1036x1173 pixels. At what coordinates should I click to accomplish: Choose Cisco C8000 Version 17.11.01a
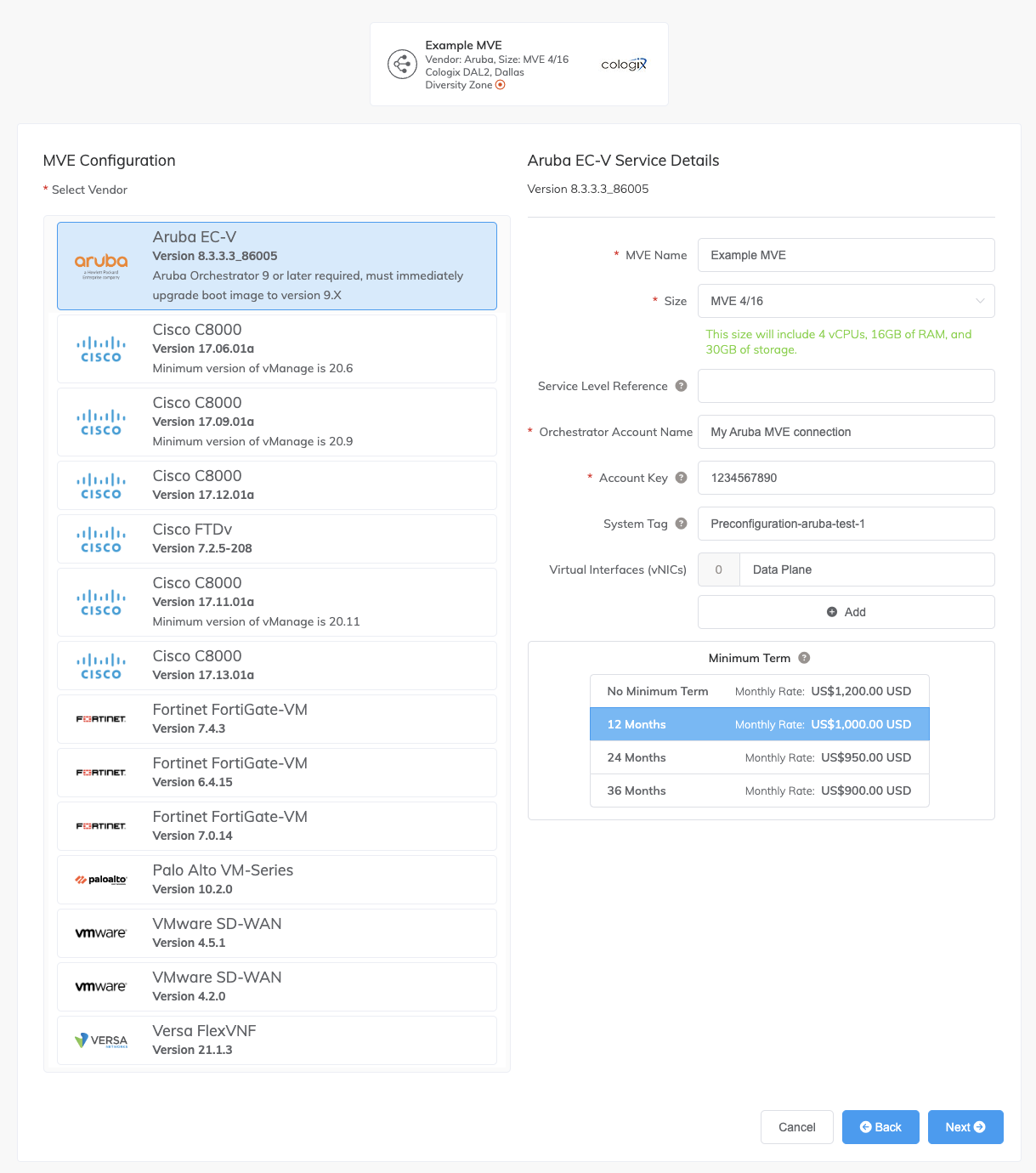tap(277, 602)
